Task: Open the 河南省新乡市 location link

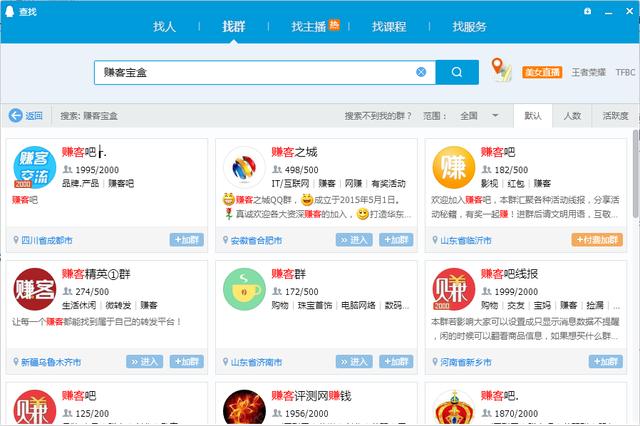Action: coord(465,362)
